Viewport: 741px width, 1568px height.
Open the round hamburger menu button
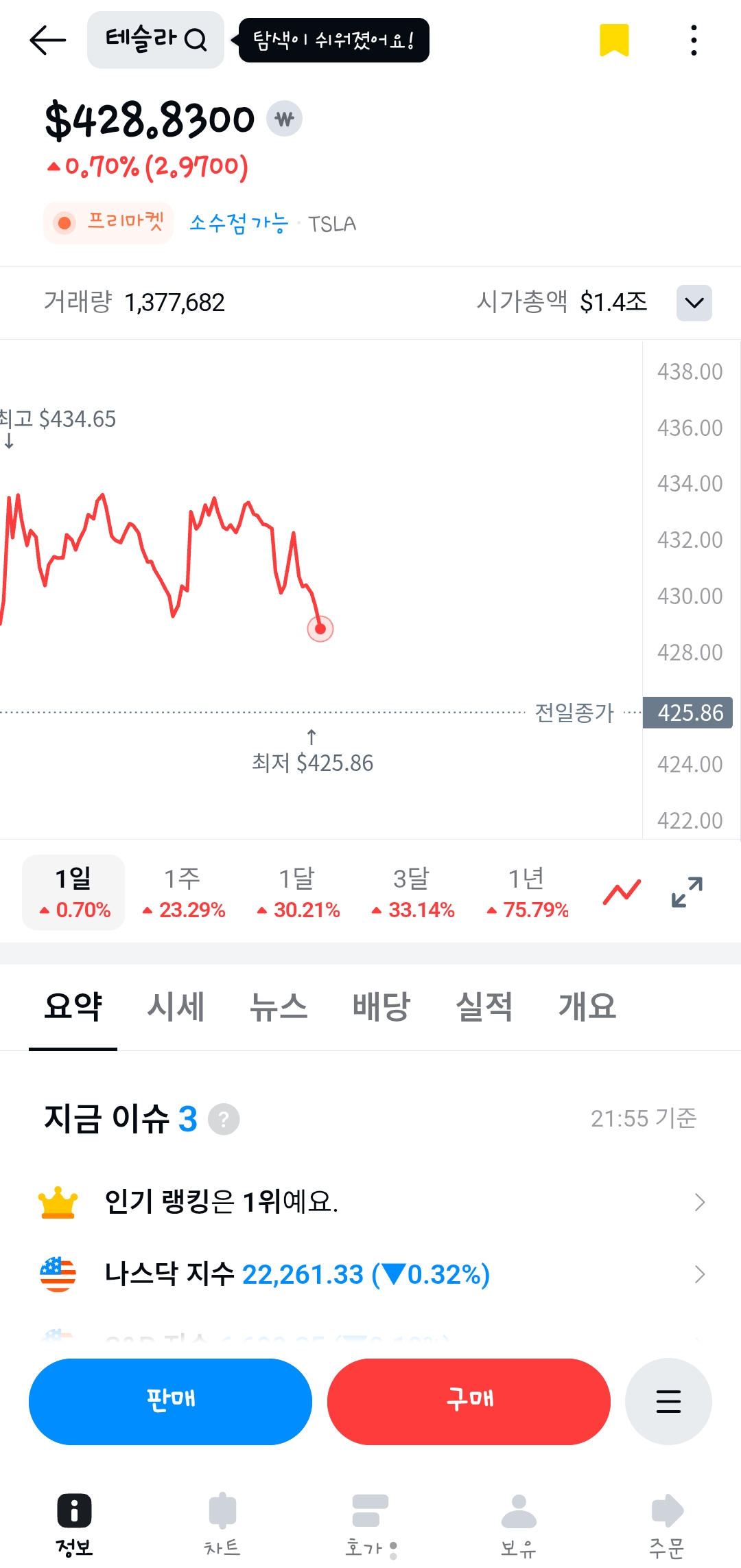tap(668, 1401)
